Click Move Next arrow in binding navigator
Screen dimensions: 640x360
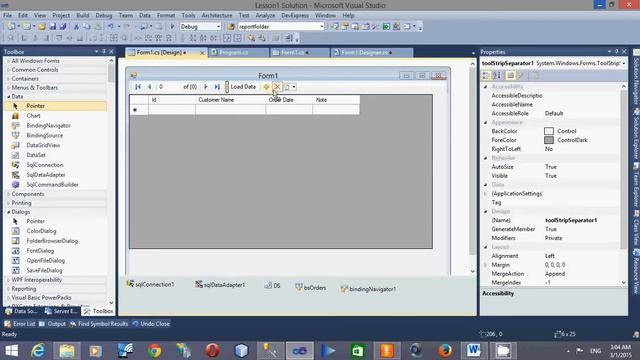tap(206, 87)
